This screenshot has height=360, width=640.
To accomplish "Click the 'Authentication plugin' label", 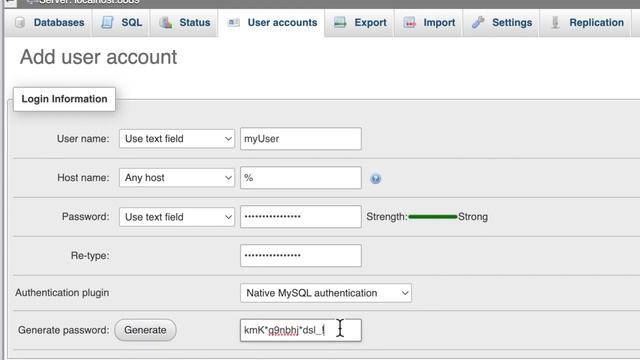I will point(62,293).
